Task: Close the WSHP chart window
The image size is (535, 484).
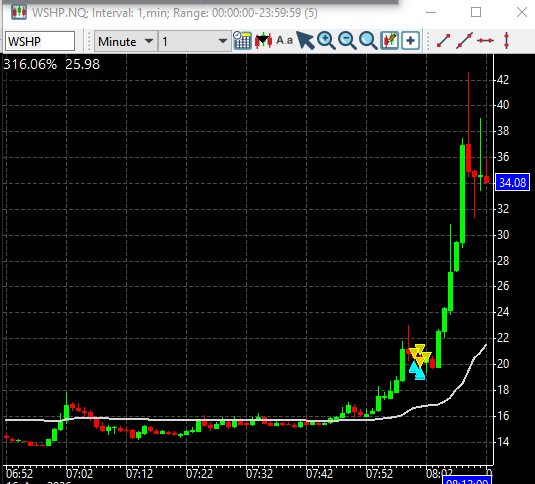Action: click(x=522, y=12)
